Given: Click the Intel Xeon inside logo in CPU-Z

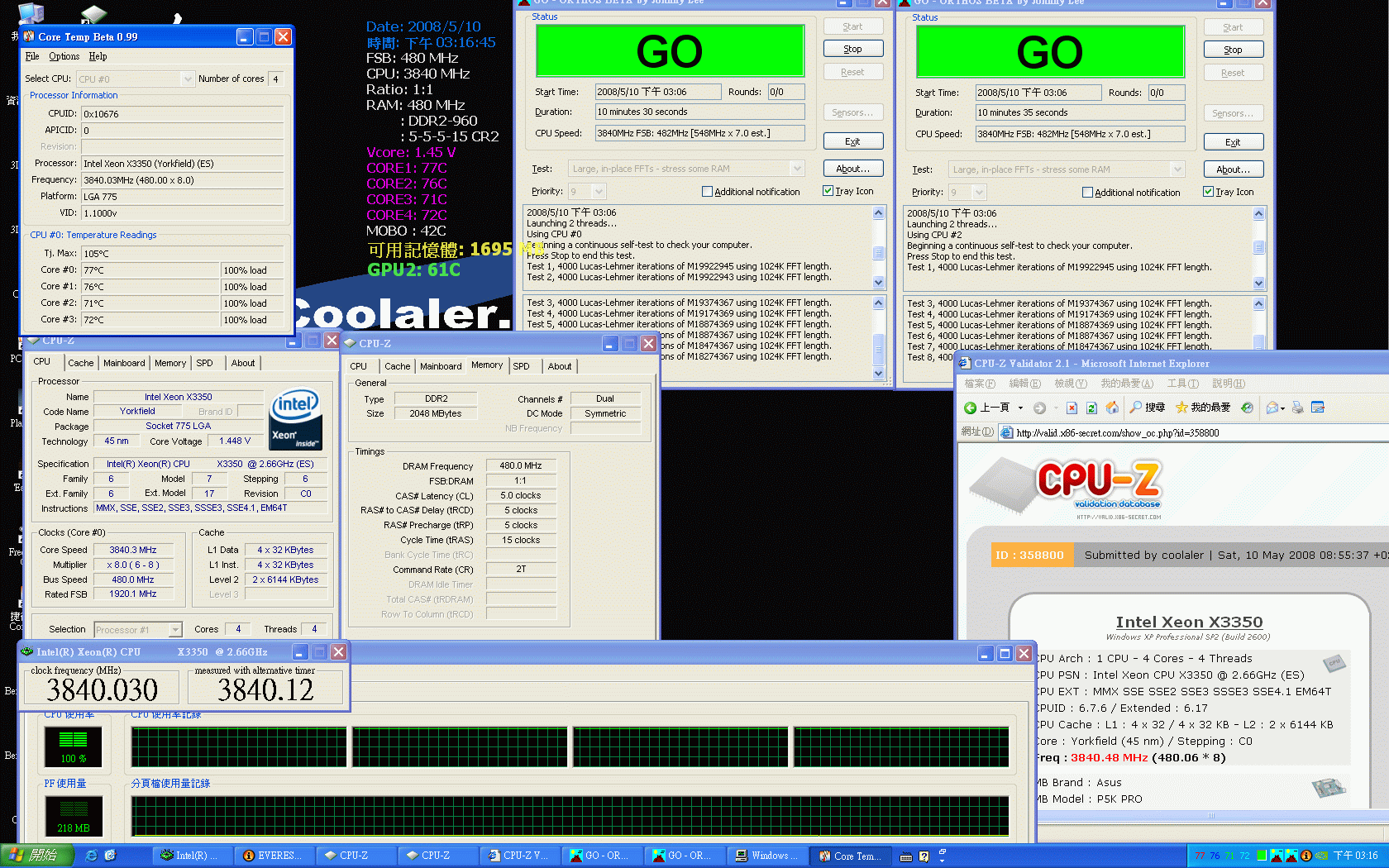Looking at the screenshot, I should (296, 419).
